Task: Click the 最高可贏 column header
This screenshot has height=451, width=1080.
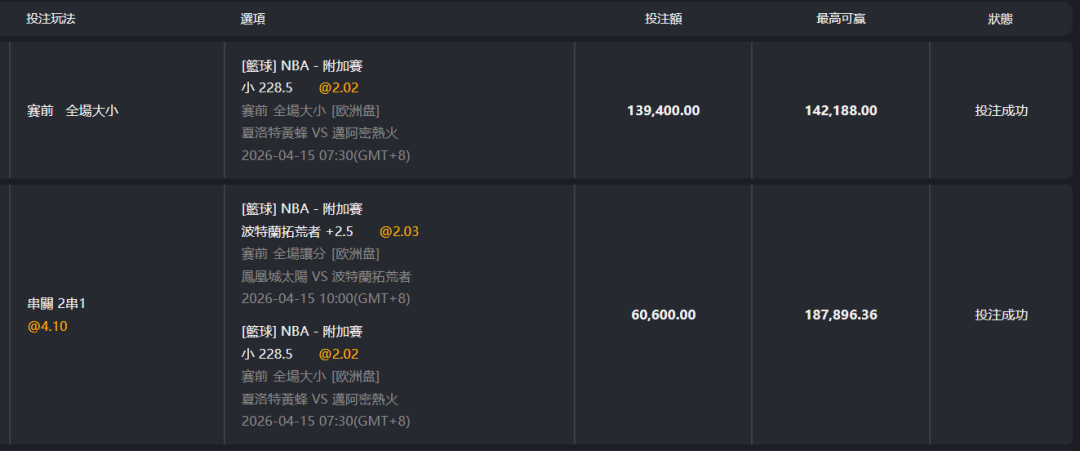Action: [840, 19]
